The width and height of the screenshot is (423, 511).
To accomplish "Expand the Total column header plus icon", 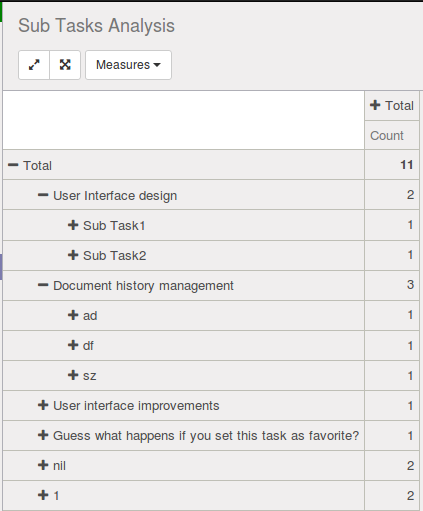I will pyautogui.click(x=375, y=105).
